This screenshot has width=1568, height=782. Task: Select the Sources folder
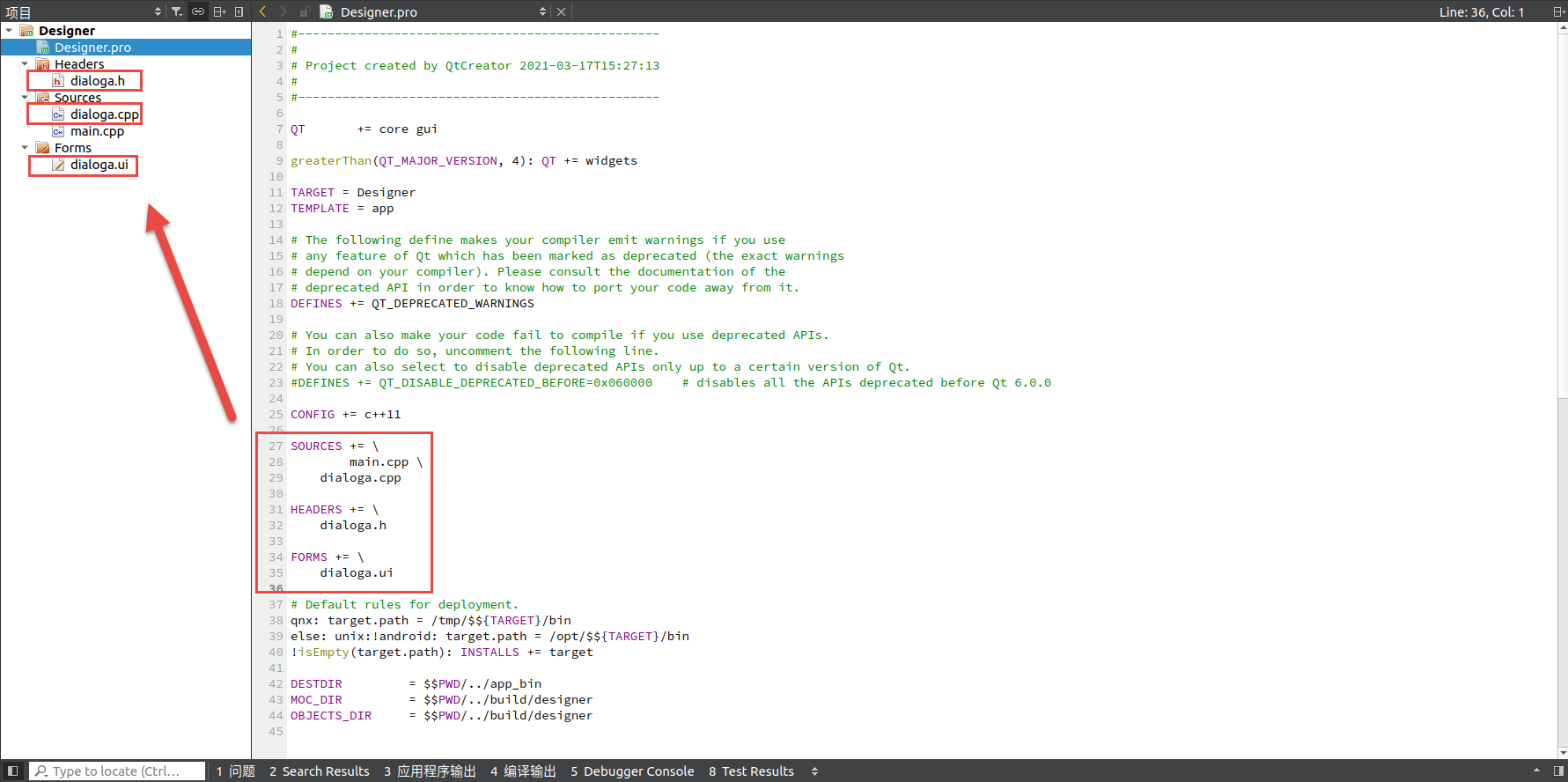77,98
